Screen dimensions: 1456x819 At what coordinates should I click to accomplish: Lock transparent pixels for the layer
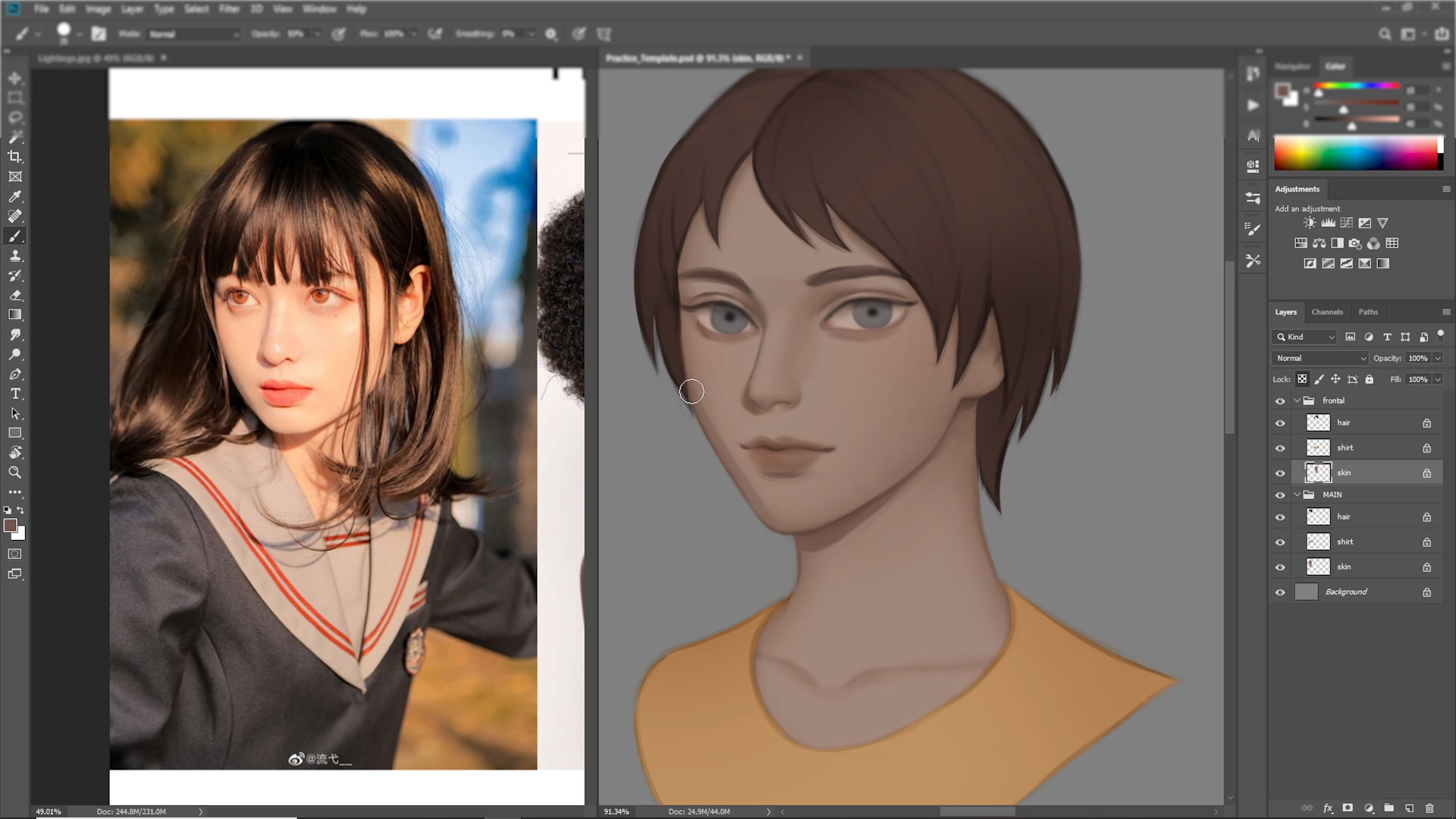coord(1302,379)
